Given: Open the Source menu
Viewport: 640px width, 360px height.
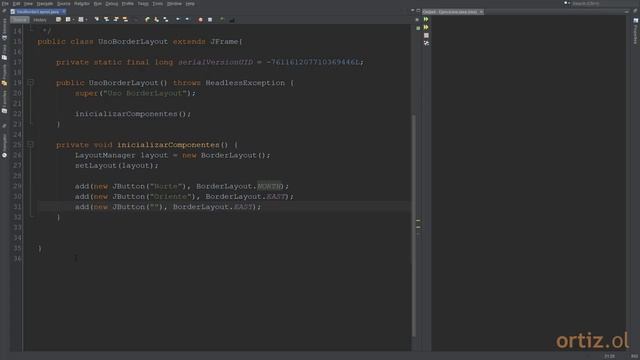Looking at the screenshot, I should pos(64,4).
